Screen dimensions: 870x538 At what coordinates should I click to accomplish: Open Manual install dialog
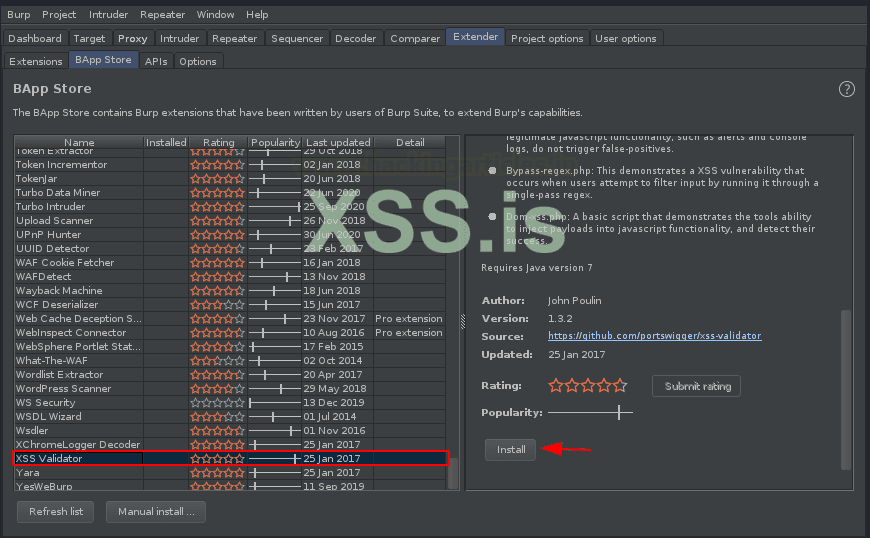coord(156,511)
